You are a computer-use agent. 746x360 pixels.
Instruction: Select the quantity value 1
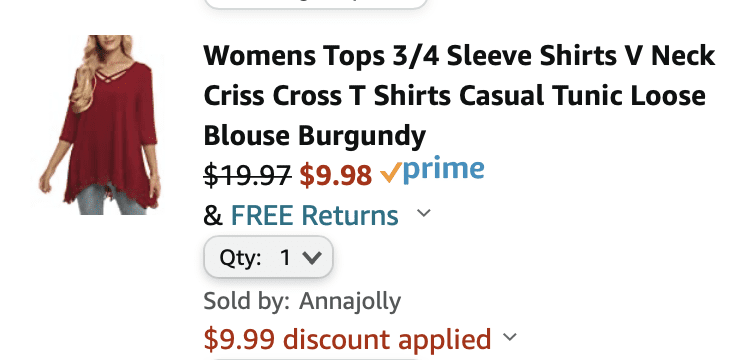tap(285, 258)
